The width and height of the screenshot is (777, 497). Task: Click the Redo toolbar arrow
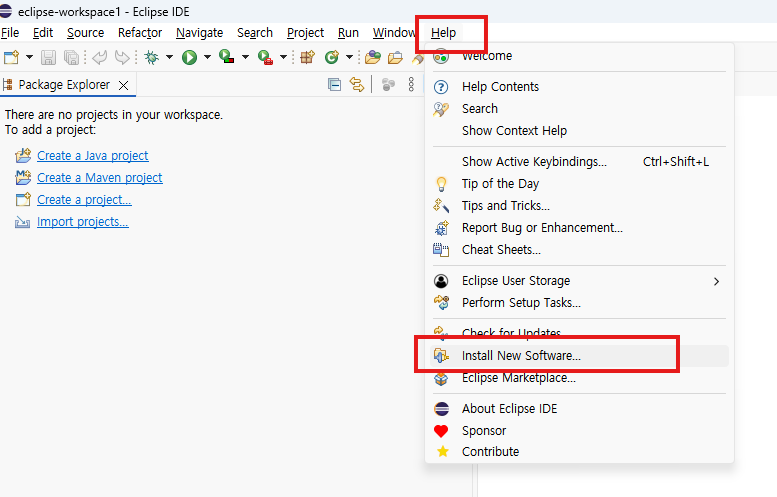(x=122, y=57)
